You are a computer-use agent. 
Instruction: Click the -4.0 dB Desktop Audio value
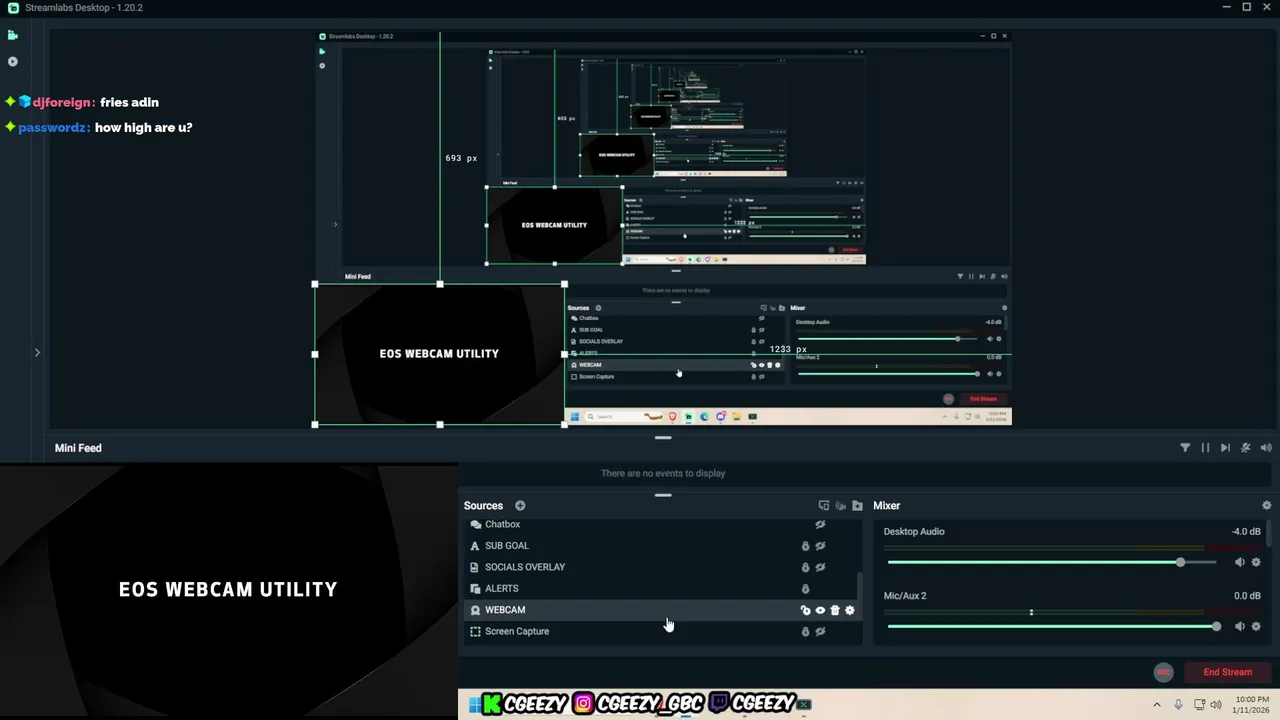point(1246,532)
